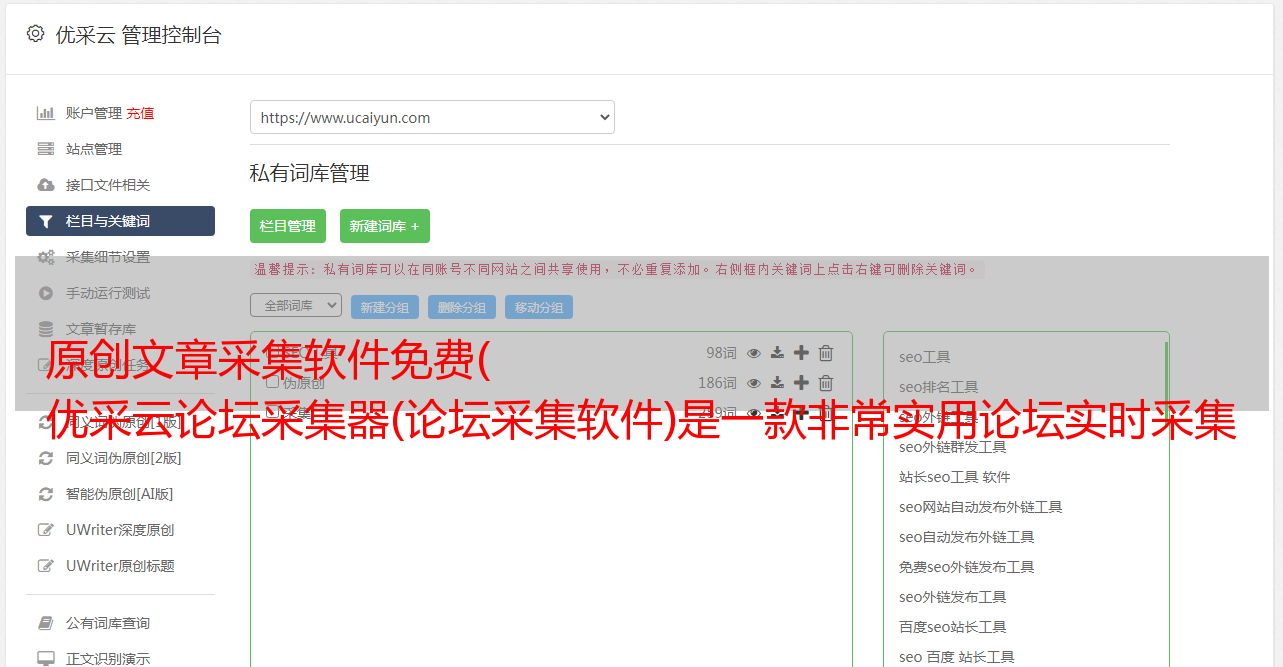Open UWriter深度原创 menu item
The image size is (1283, 667).
[x=120, y=530]
